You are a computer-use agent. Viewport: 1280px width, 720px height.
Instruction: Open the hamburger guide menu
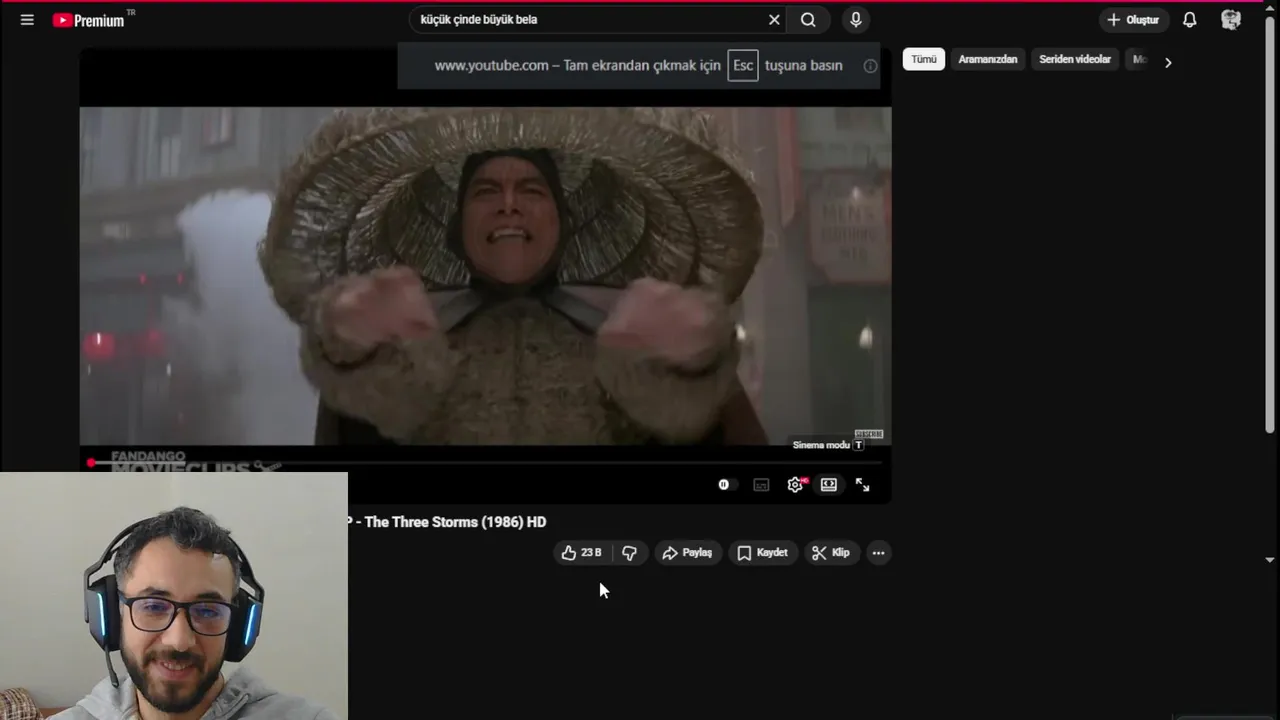coord(27,20)
